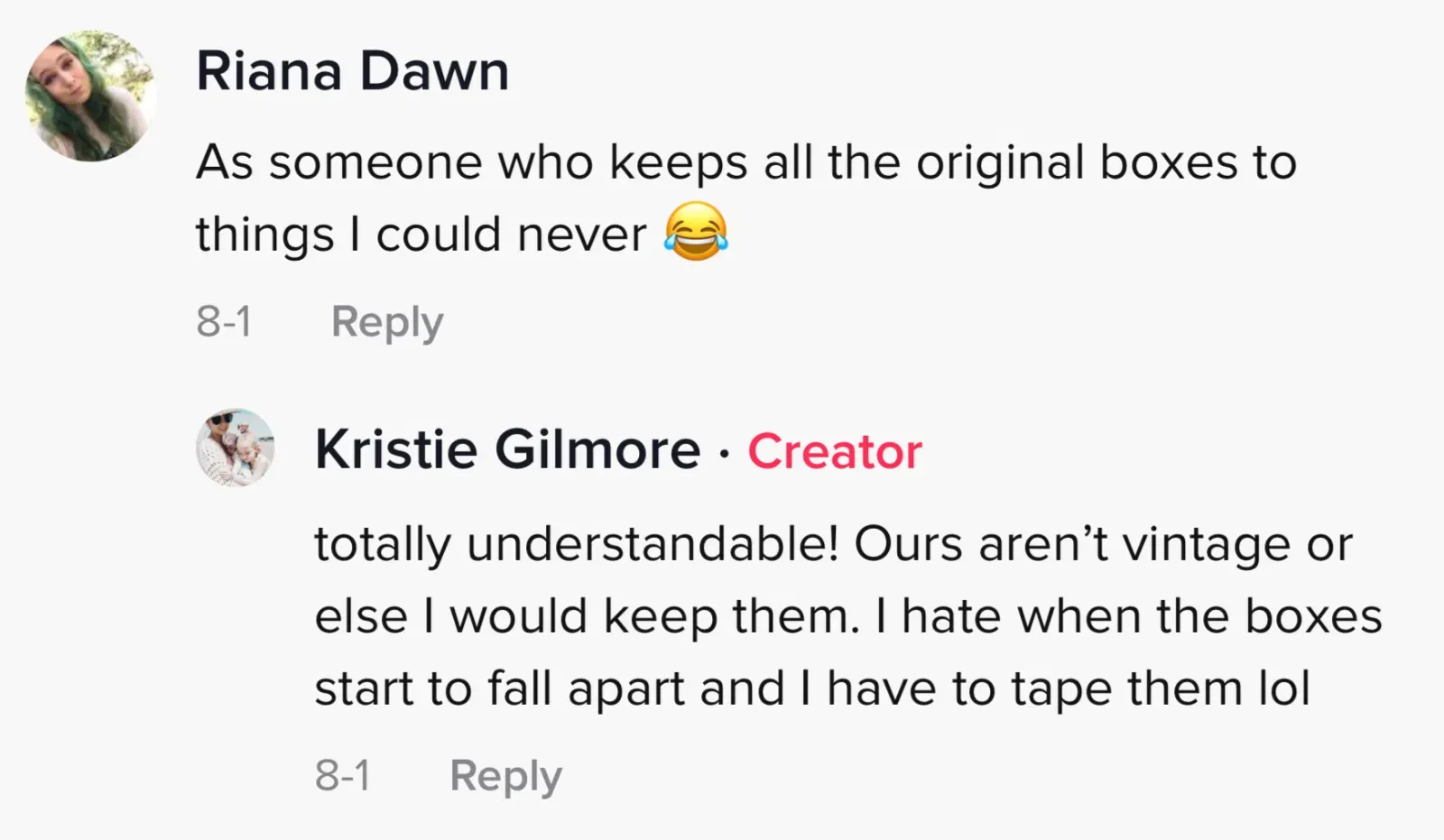Visit Kristie Gilmore's profile via her name
Viewport: 1444px width, 840px height.
point(507,449)
